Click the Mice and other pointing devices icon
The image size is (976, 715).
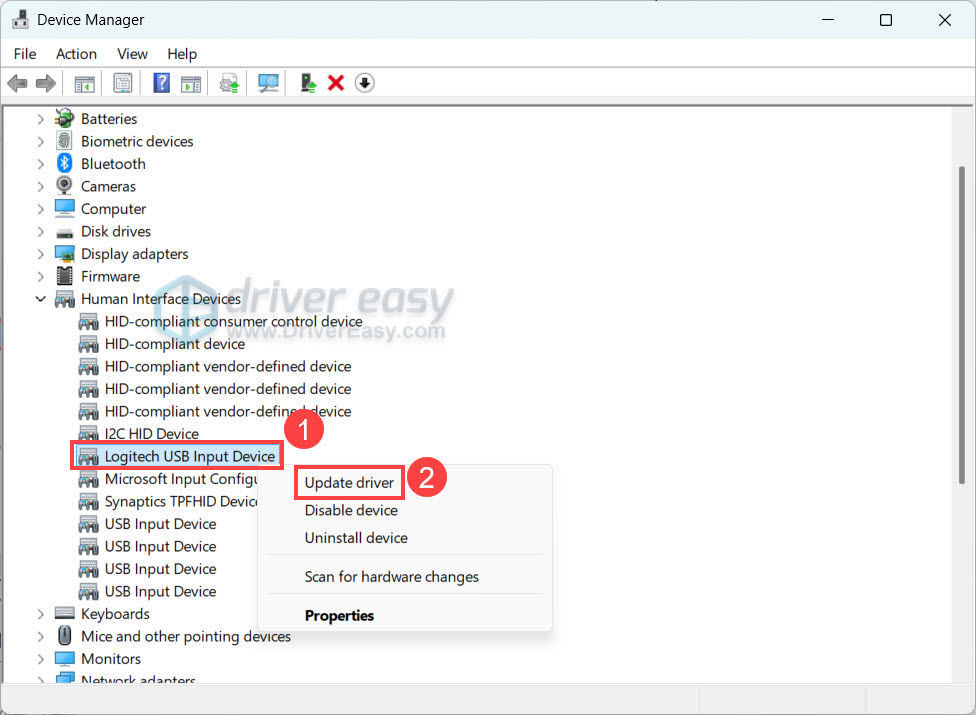click(x=64, y=636)
